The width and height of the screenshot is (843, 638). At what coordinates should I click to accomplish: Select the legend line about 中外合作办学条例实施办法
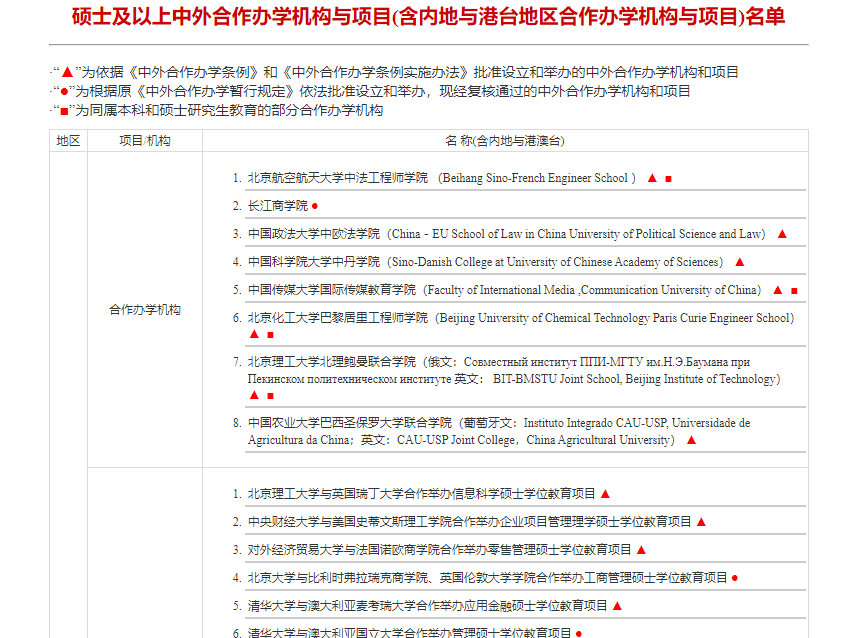tap(395, 72)
